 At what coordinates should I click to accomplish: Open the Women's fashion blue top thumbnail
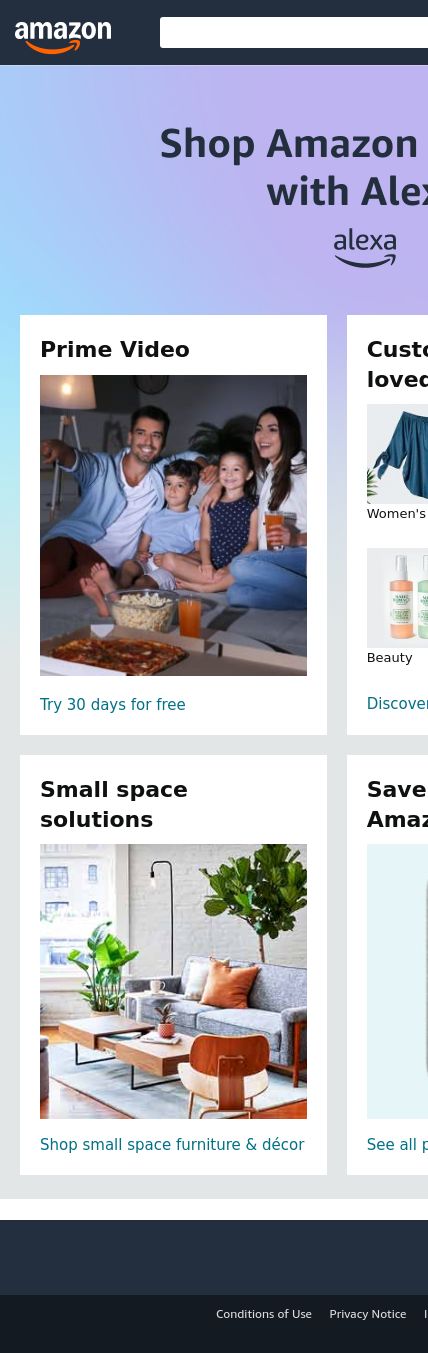(397, 454)
